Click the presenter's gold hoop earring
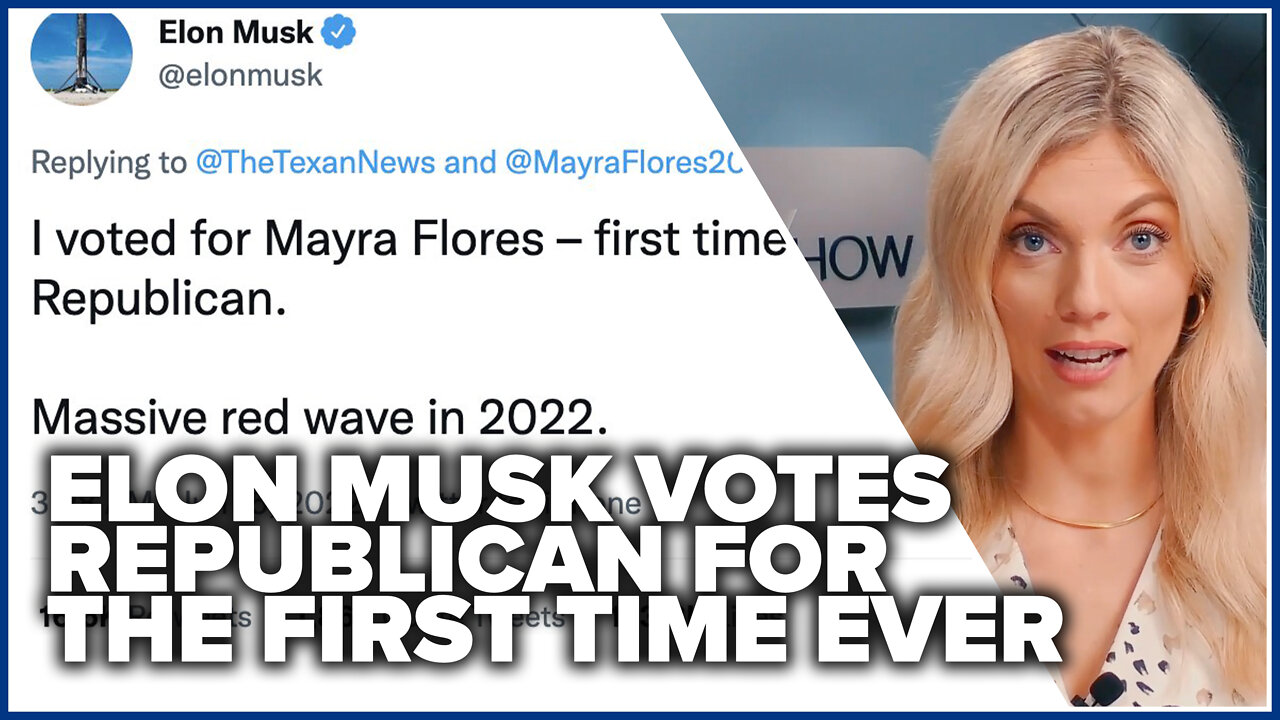This screenshot has width=1280, height=720. [1194, 312]
